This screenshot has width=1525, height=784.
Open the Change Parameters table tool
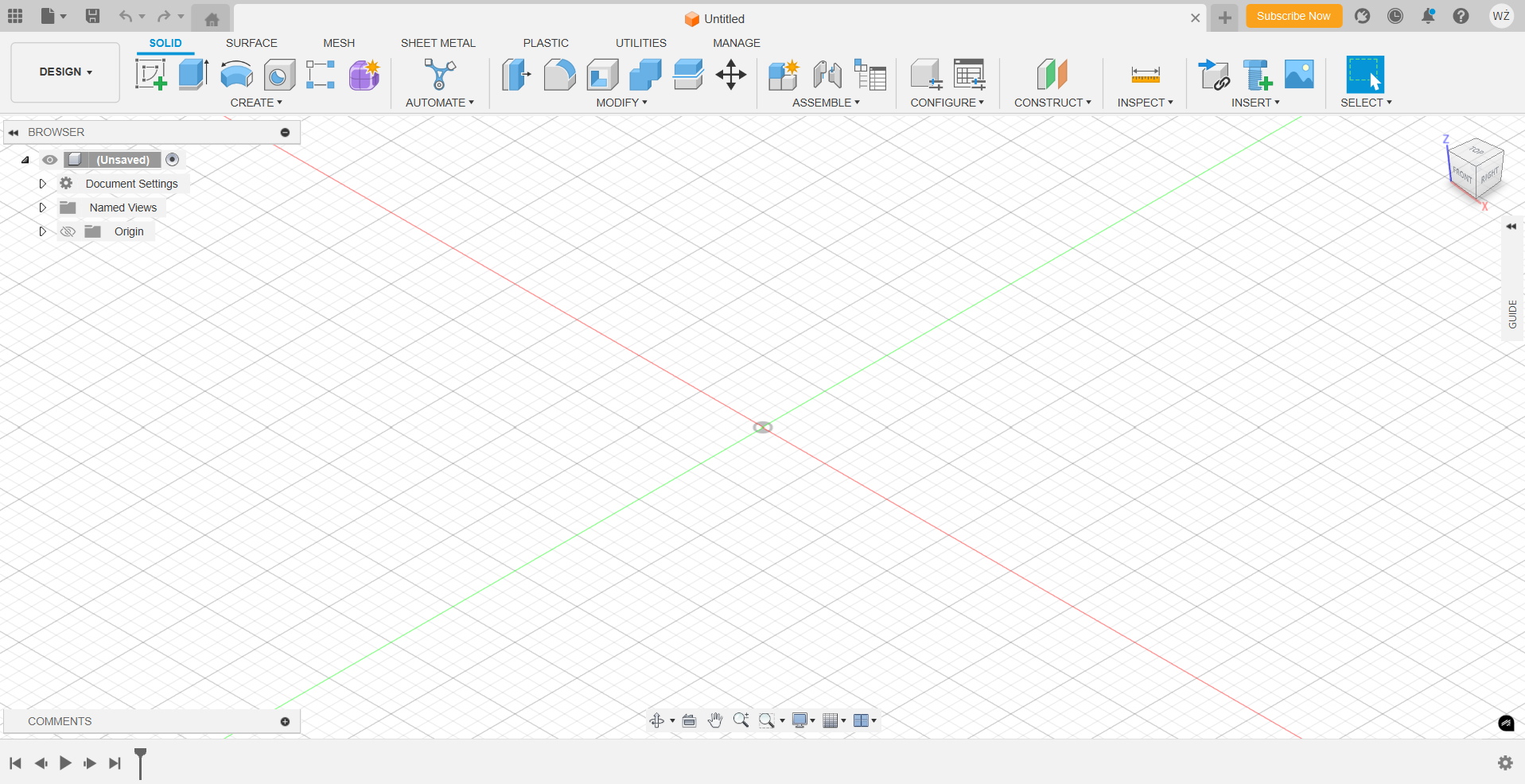pos(970,75)
